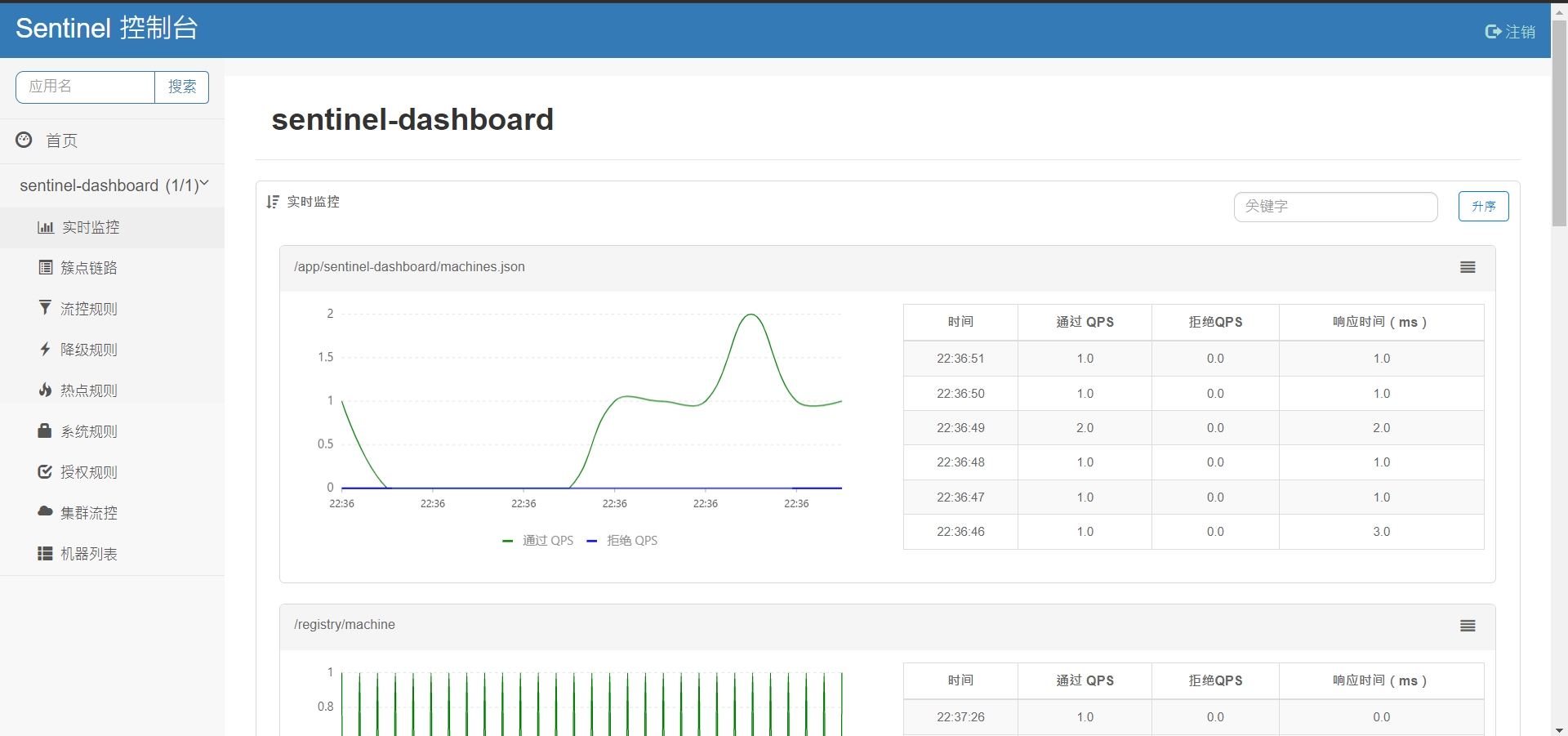1568x736 pixels.
Task: Toggle 通过 QPS series in chart legend
Action: [x=538, y=541]
